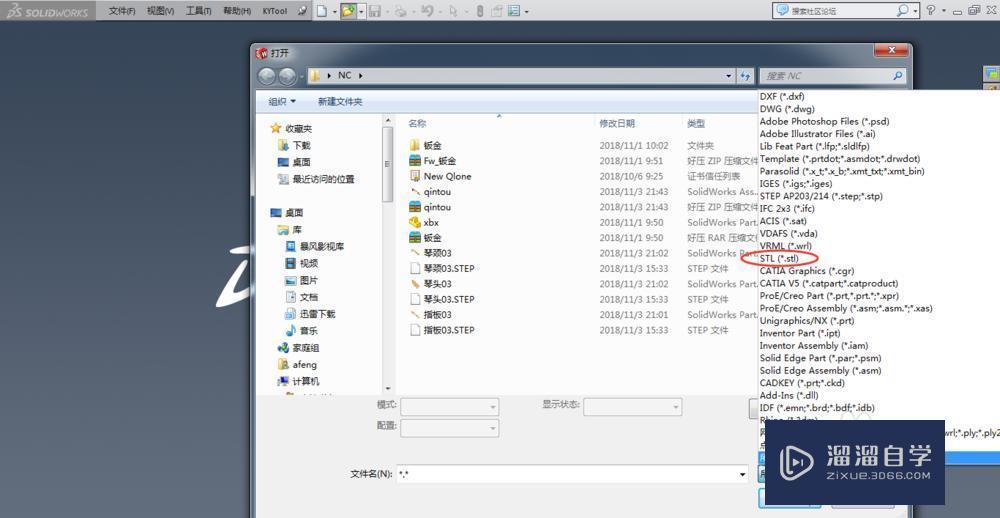Expand the community search dropdown arrow
1000x518 pixels.
tap(916, 11)
